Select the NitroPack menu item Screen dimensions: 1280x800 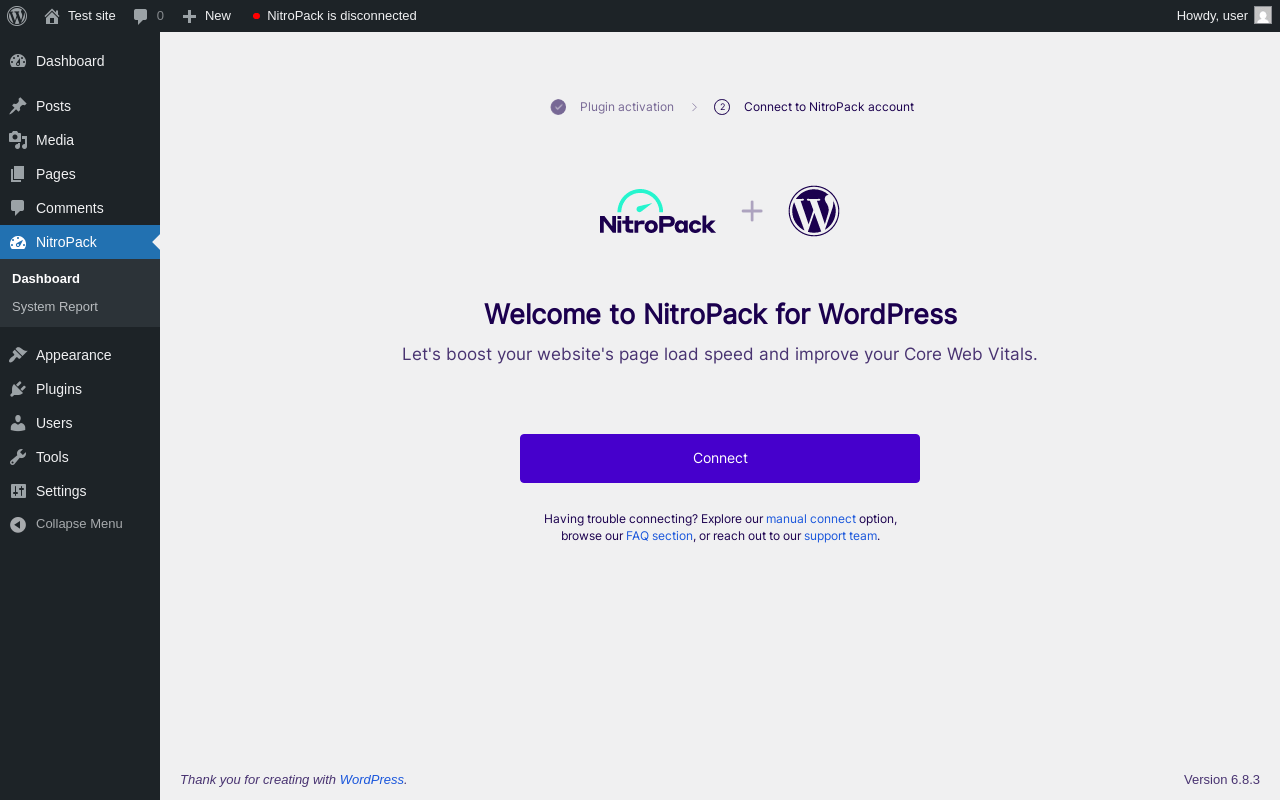tap(80, 242)
